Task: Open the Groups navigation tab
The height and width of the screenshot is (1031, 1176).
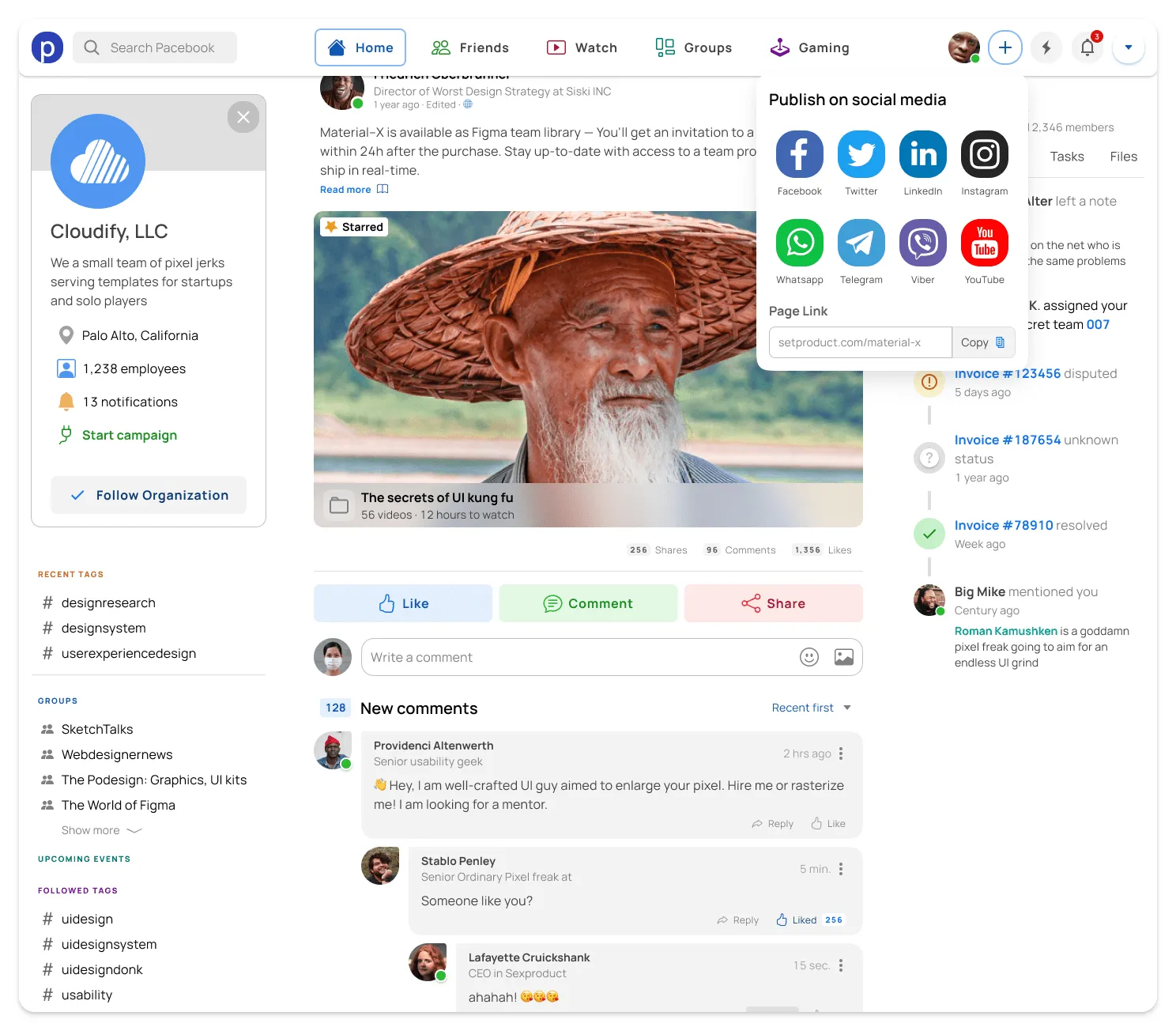Action: coord(693,47)
